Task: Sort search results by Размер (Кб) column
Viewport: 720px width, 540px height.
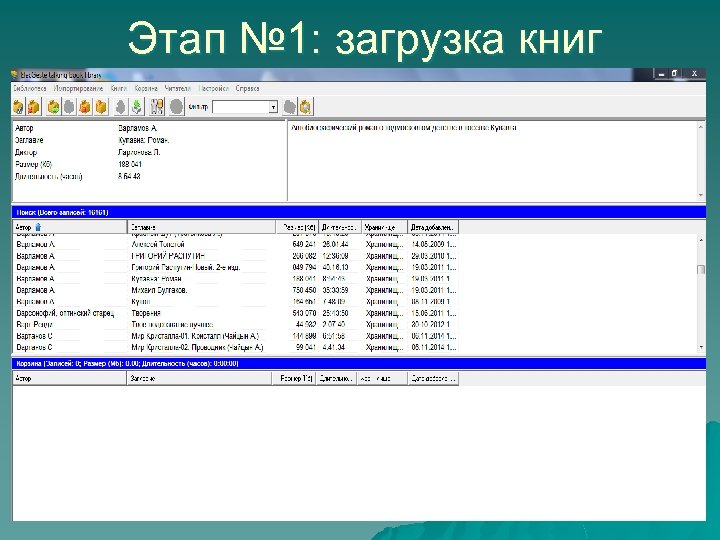Action: coord(298,227)
